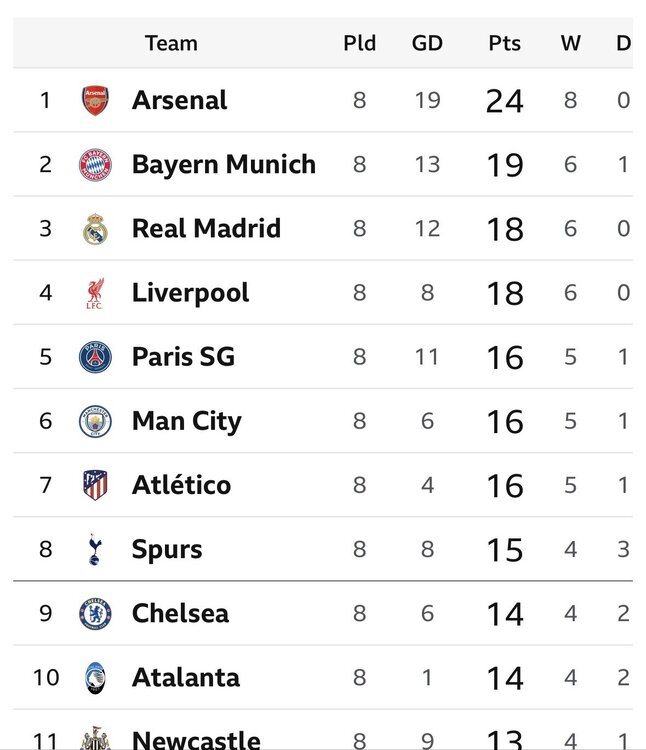Open the Newcastle team link
This screenshot has width=646, height=750.
click(x=196, y=739)
